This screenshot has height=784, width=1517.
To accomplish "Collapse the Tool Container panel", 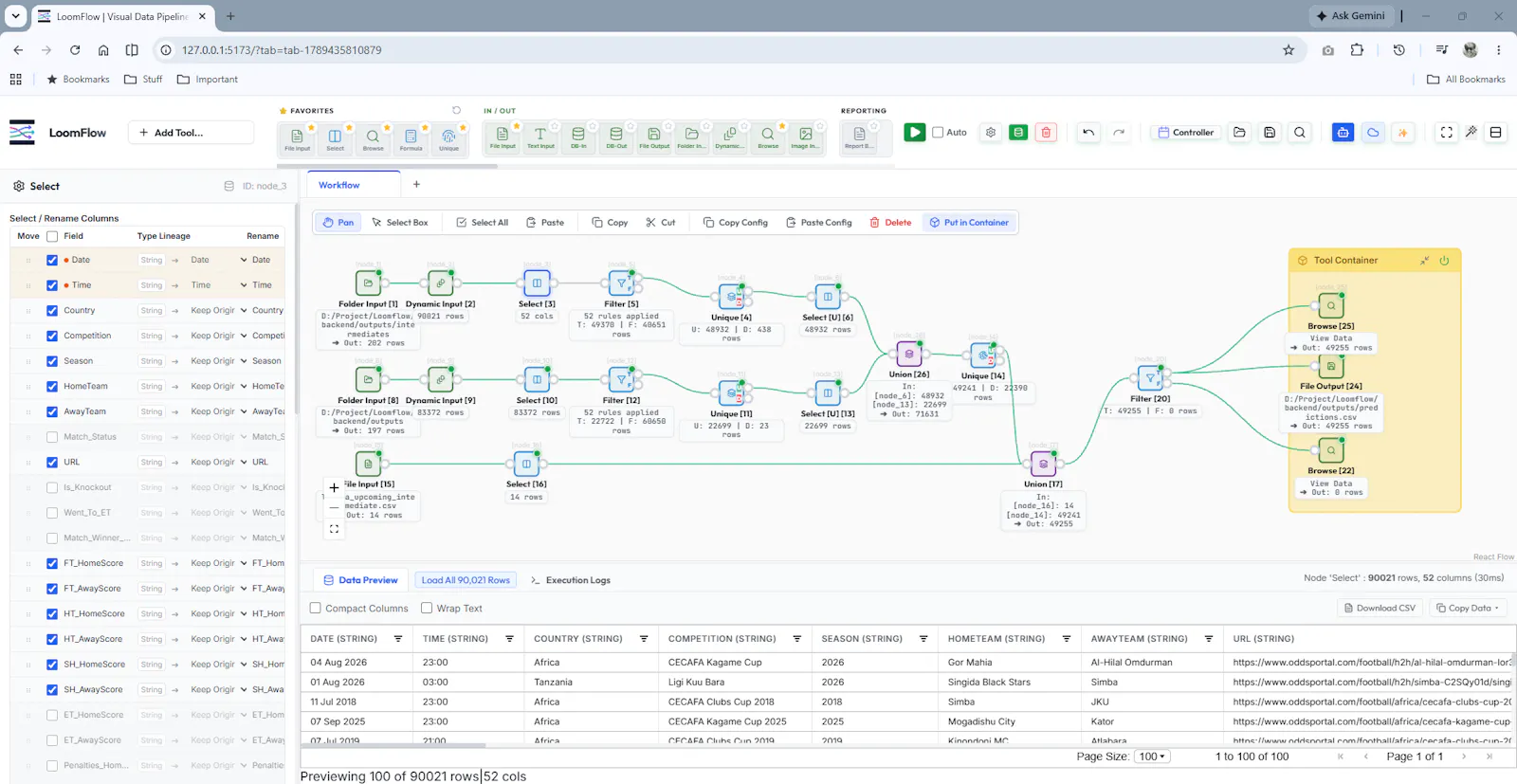I will click(x=1424, y=261).
